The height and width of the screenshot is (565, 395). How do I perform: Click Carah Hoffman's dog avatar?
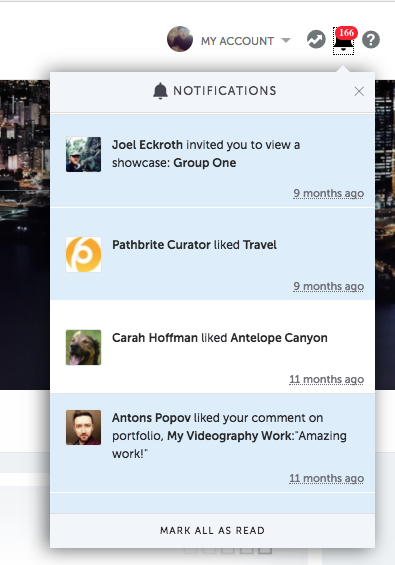(83, 347)
